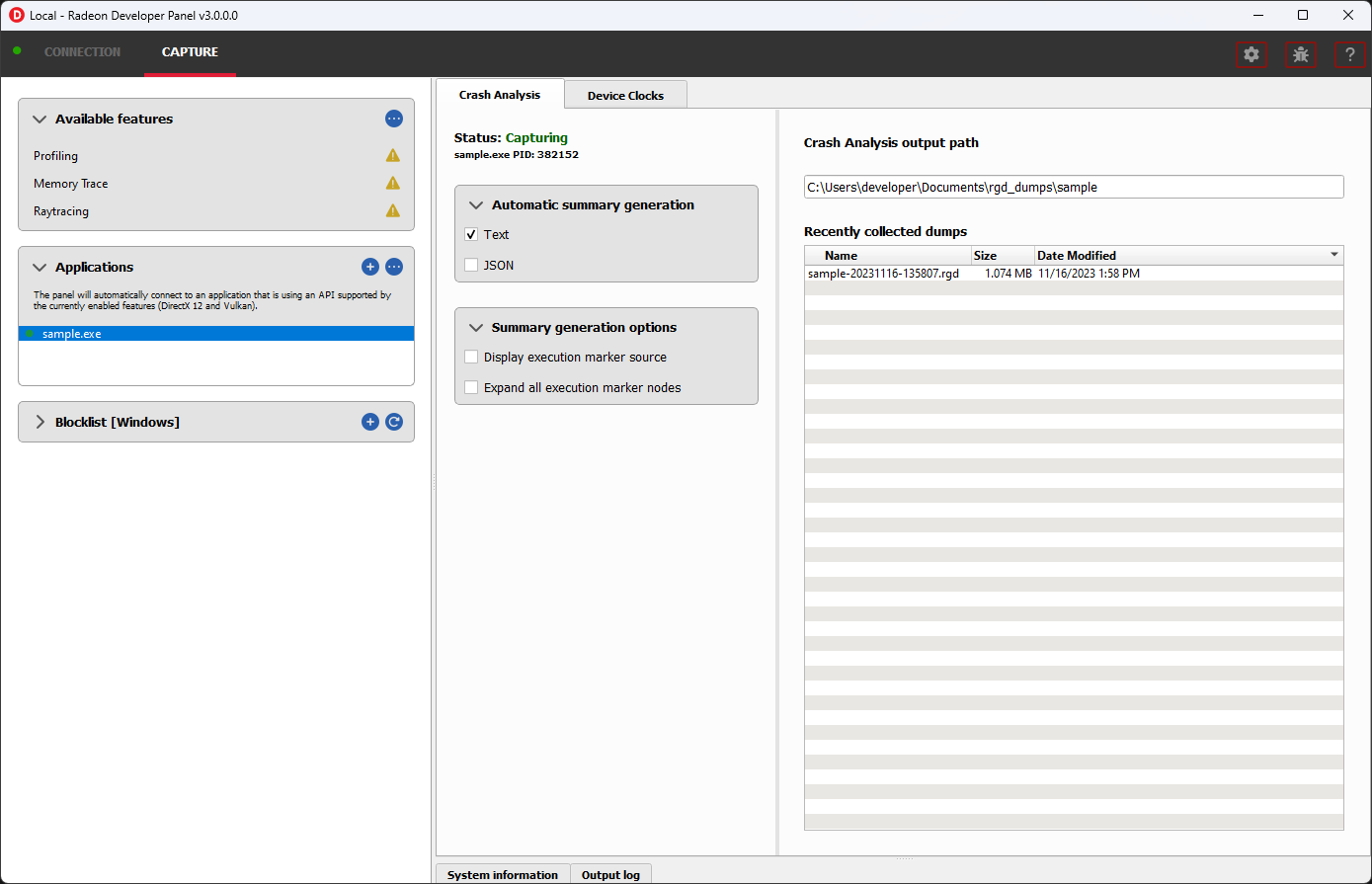This screenshot has width=1372, height=884.
Task: Refresh the Blocklist [Windows] section
Action: click(394, 422)
